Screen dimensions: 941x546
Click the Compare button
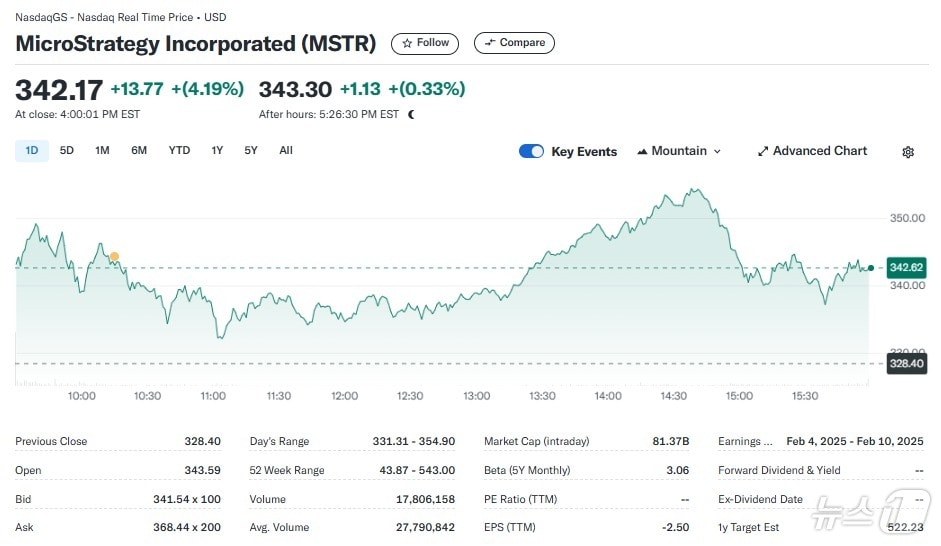pos(514,43)
